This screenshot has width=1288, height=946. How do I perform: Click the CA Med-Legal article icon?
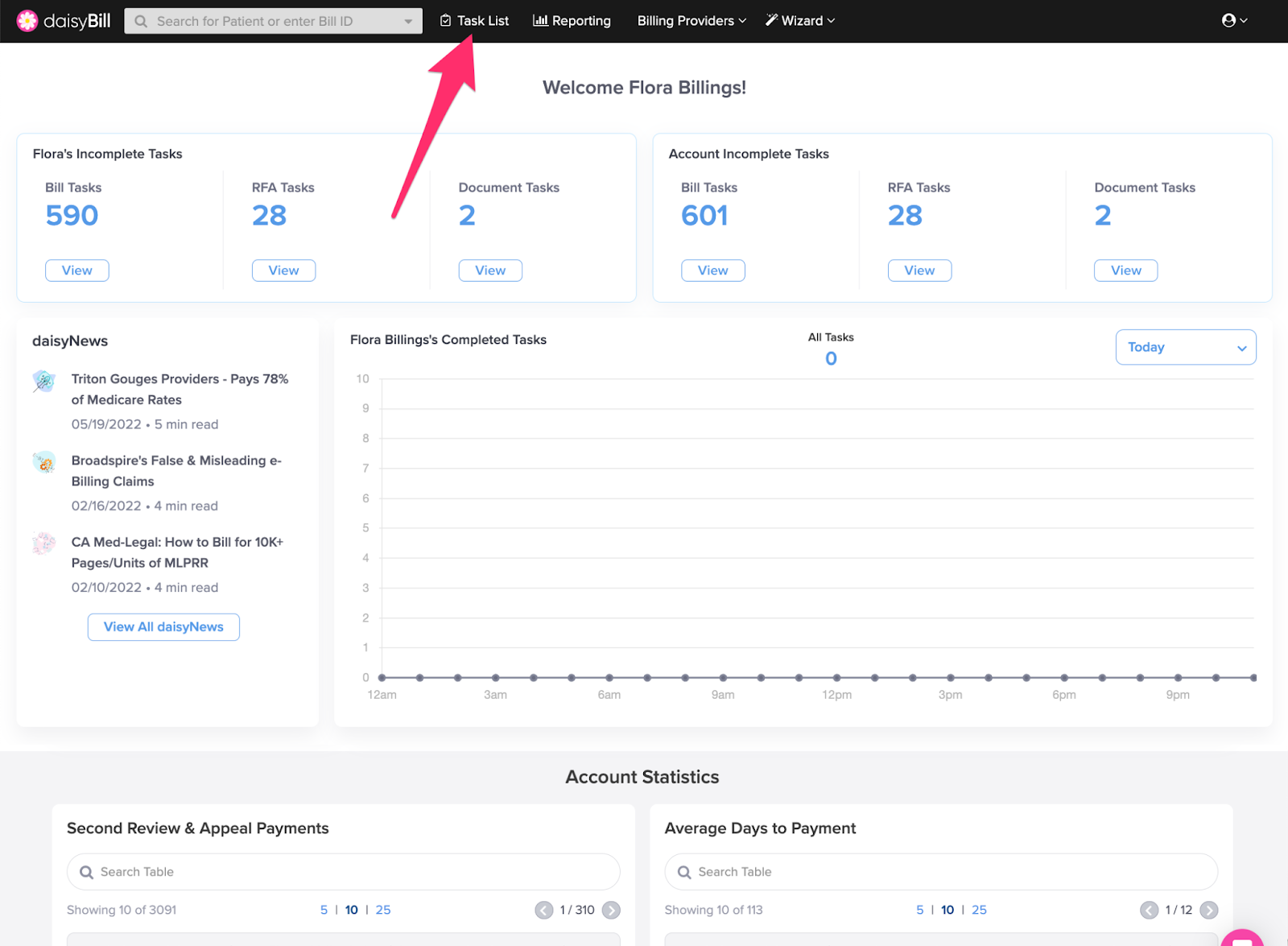(43, 543)
